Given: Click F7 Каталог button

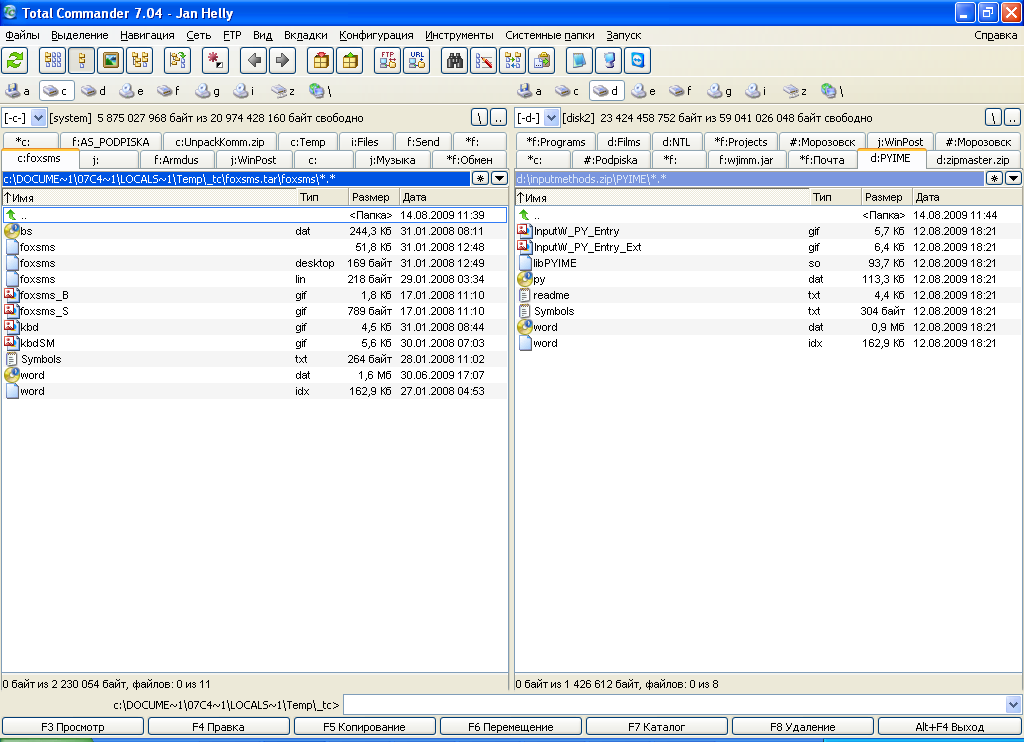Looking at the screenshot, I should pos(656,726).
